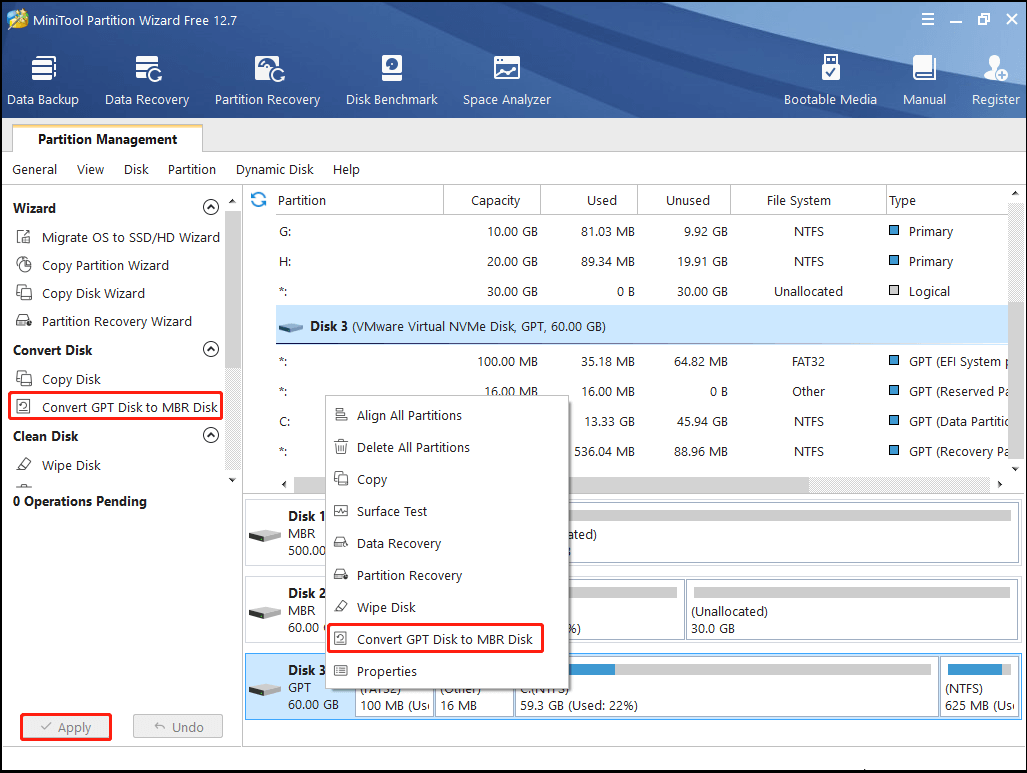Viewport: 1027px width, 773px height.
Task: Start the Disk Benchmark tool
Action: (391, 81)
